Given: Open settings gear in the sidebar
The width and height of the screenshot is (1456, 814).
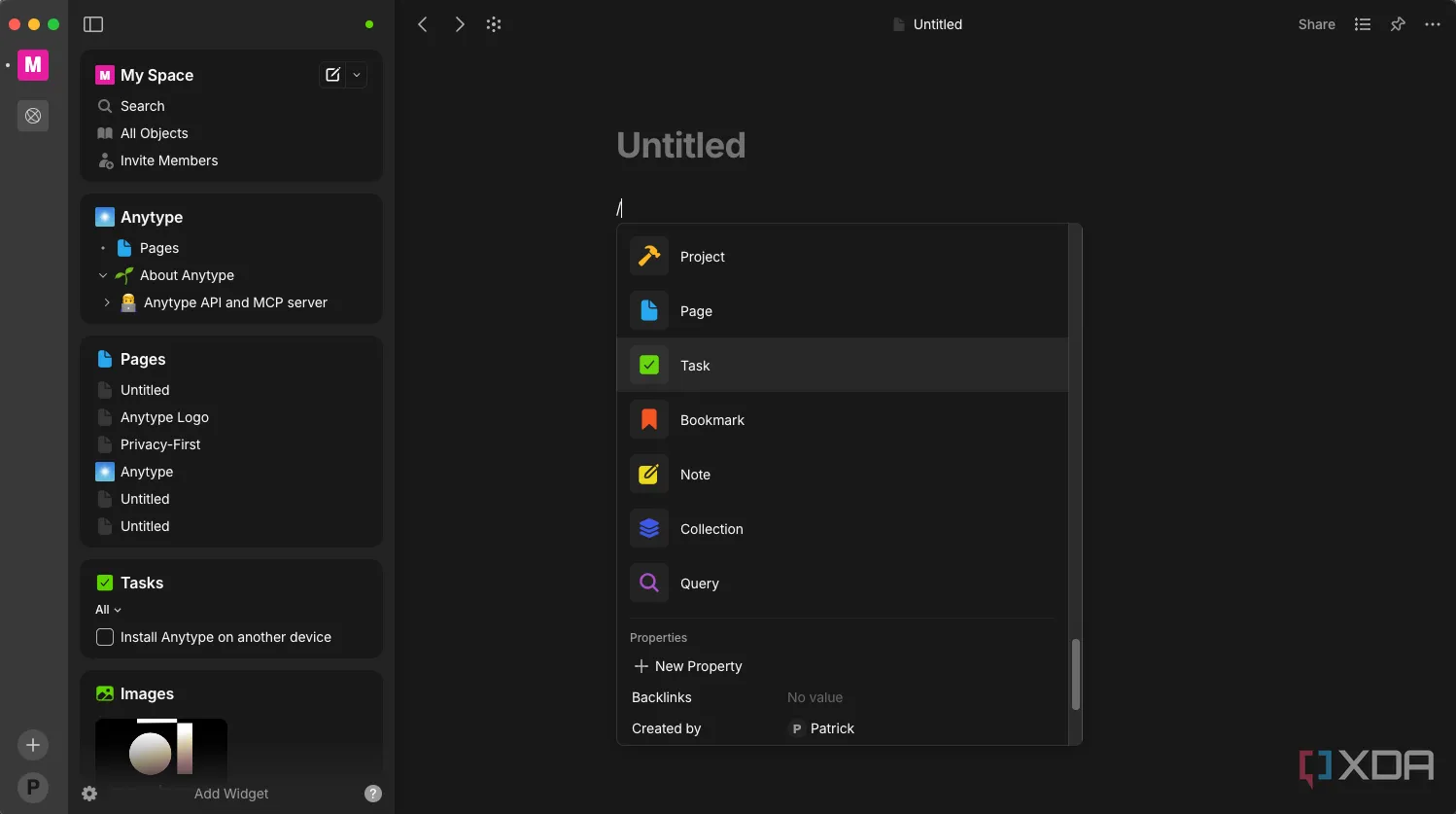Looking at the screenshot, I should tap(89, 794).
